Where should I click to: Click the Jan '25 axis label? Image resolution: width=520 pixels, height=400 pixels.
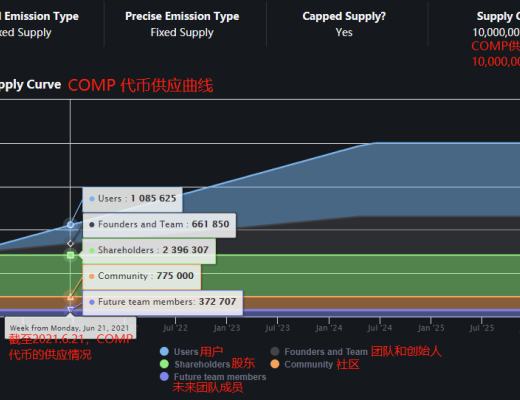click(431, 328)
